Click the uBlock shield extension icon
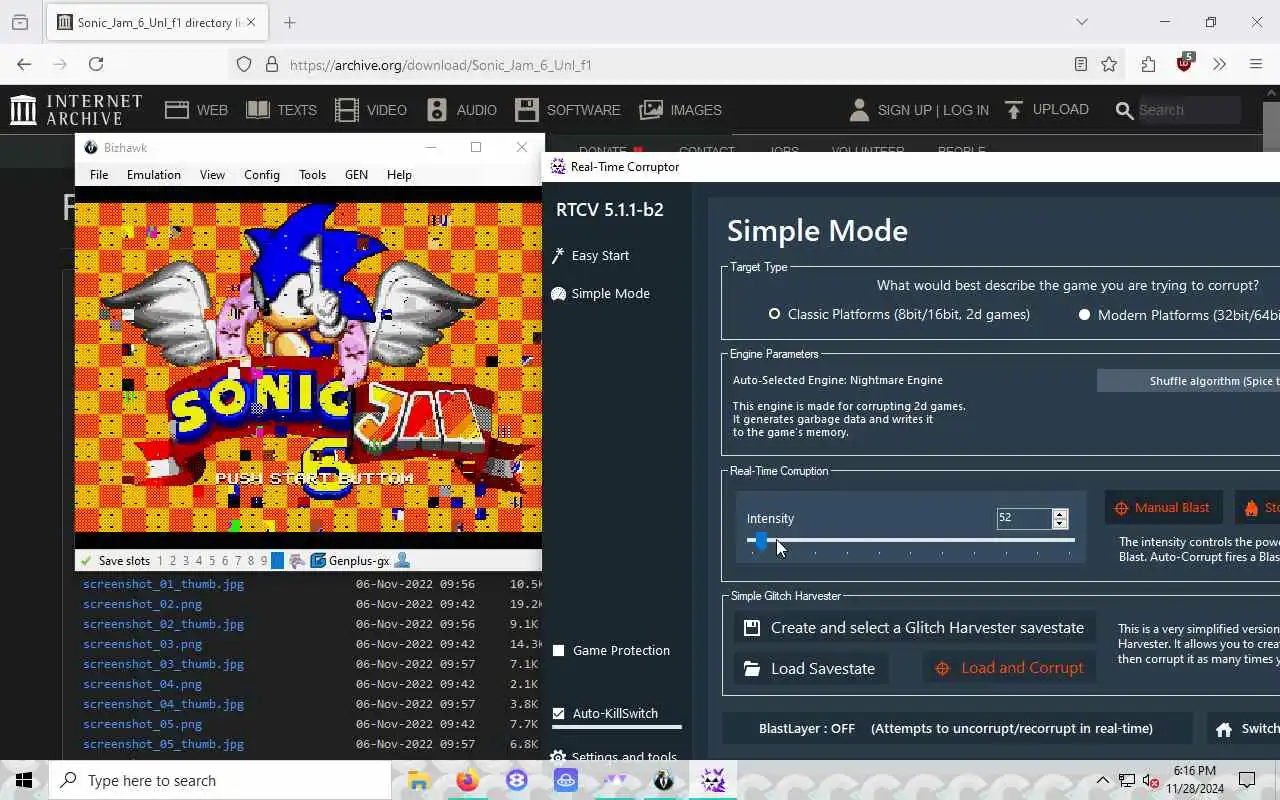The height and width of the screenshot is (800, 1280). point(1185,63)
